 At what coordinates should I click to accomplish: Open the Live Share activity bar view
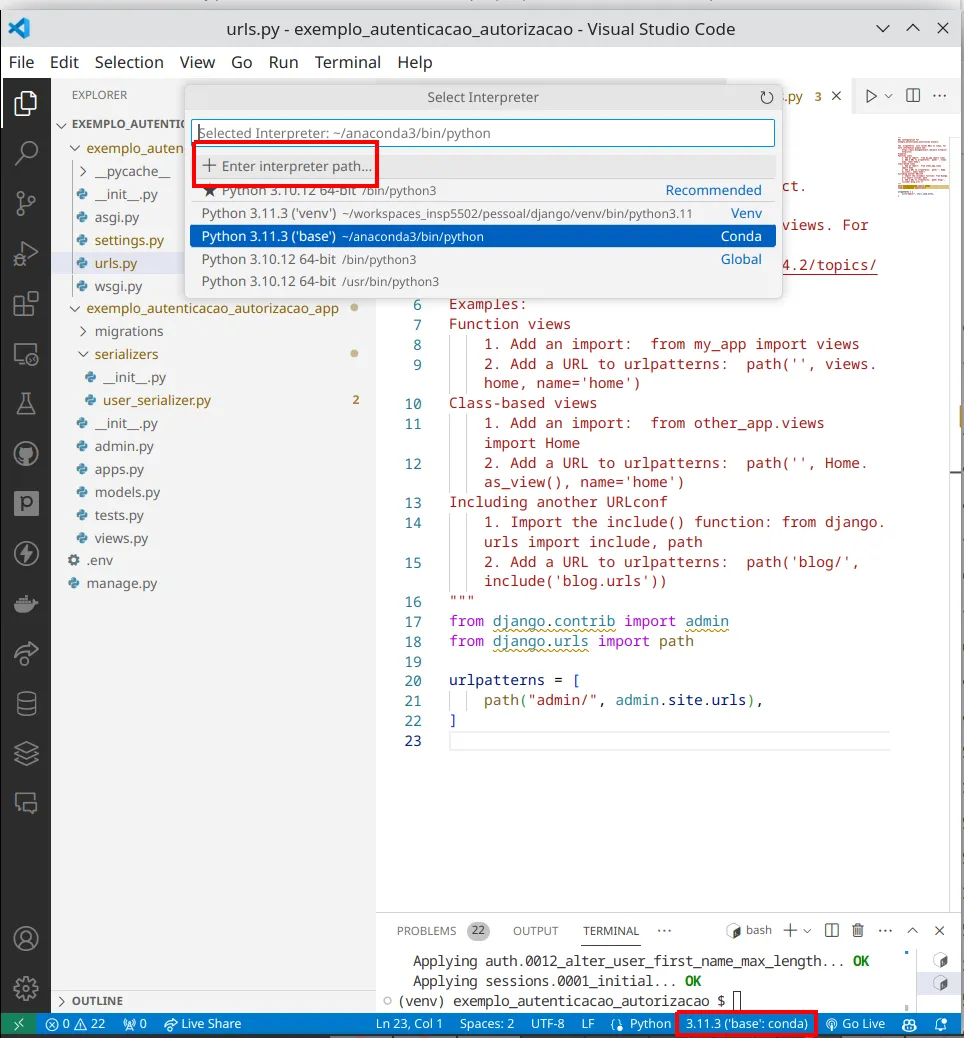coord(26,653)
